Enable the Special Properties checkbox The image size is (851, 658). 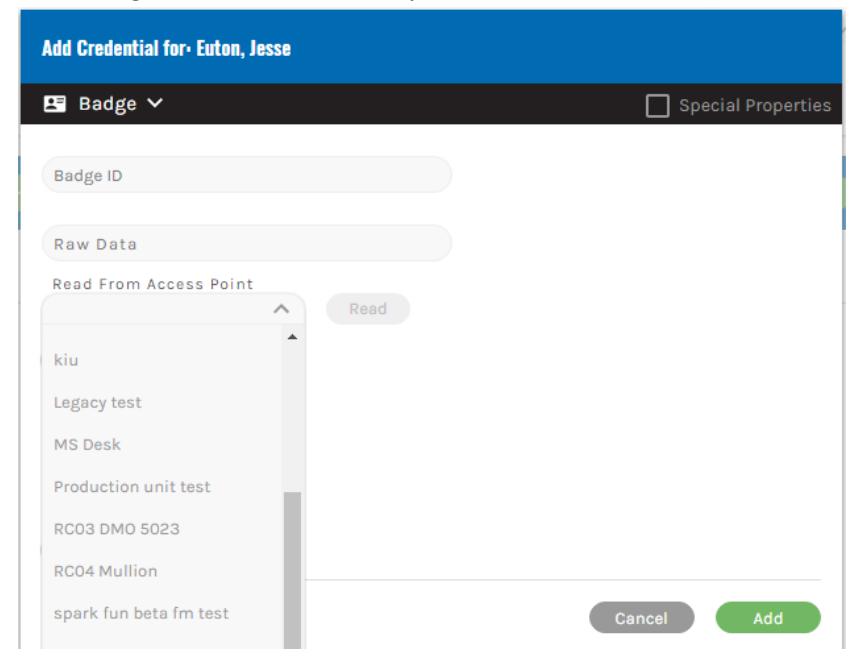pyautogui.click(x=657, y=105)
